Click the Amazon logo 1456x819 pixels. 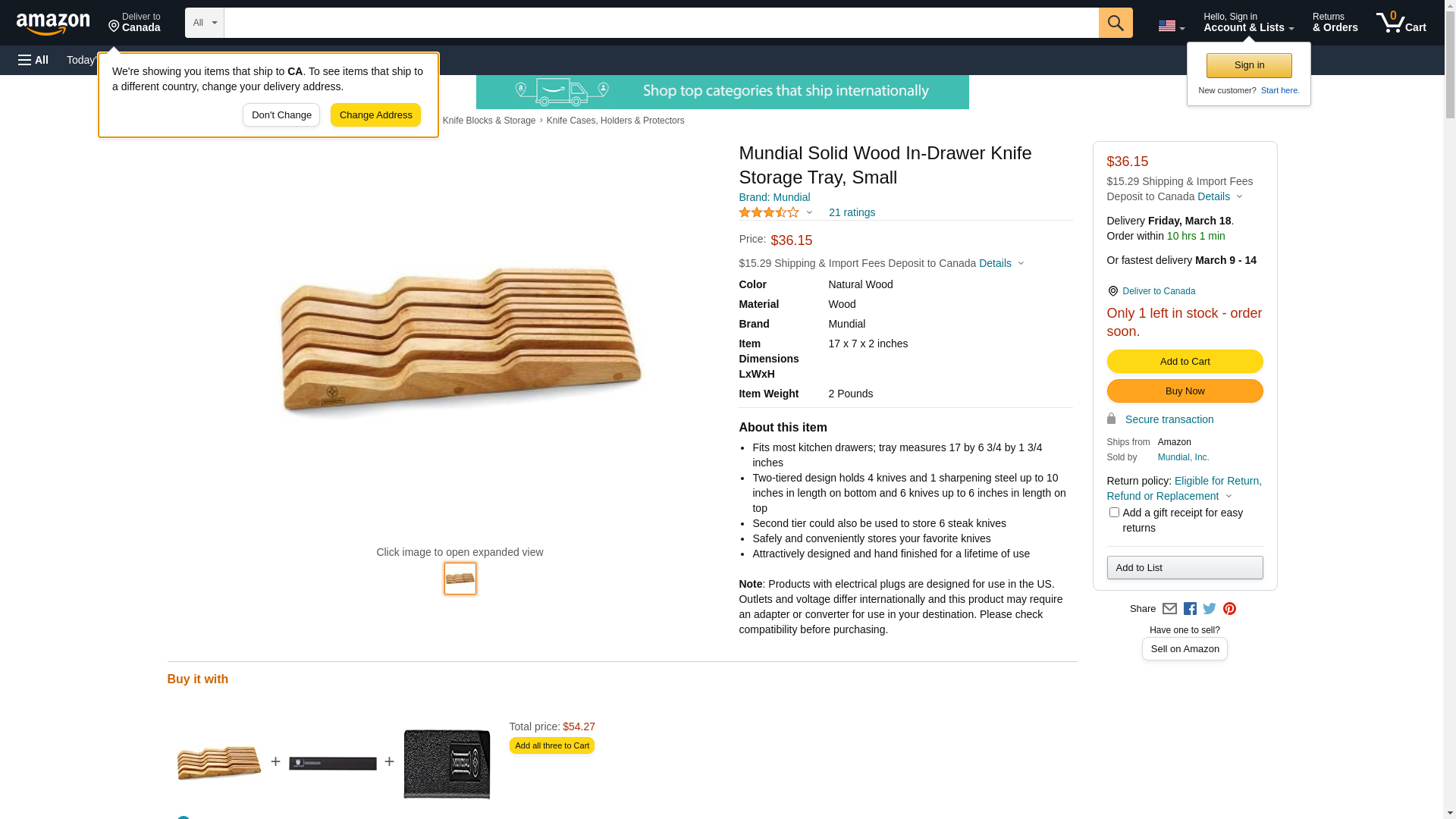pyautogui.click(x=53, y=24)
